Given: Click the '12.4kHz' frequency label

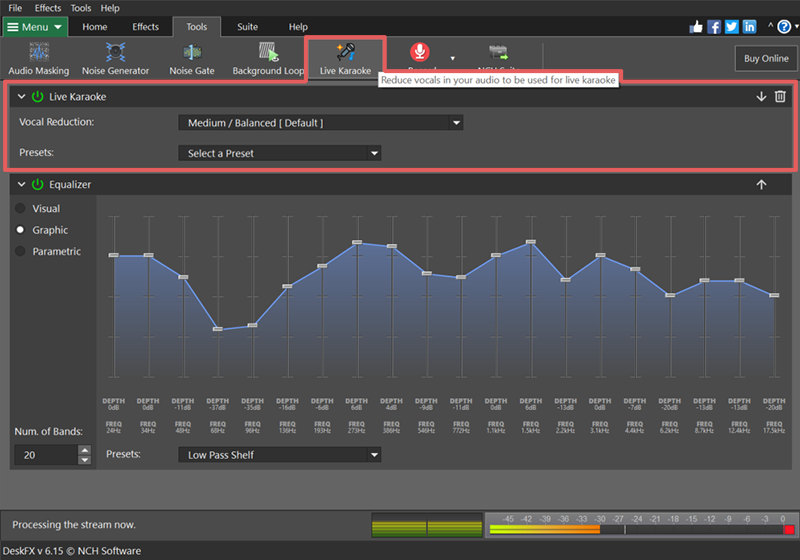Looking at the screenshot, I should 739,430.
